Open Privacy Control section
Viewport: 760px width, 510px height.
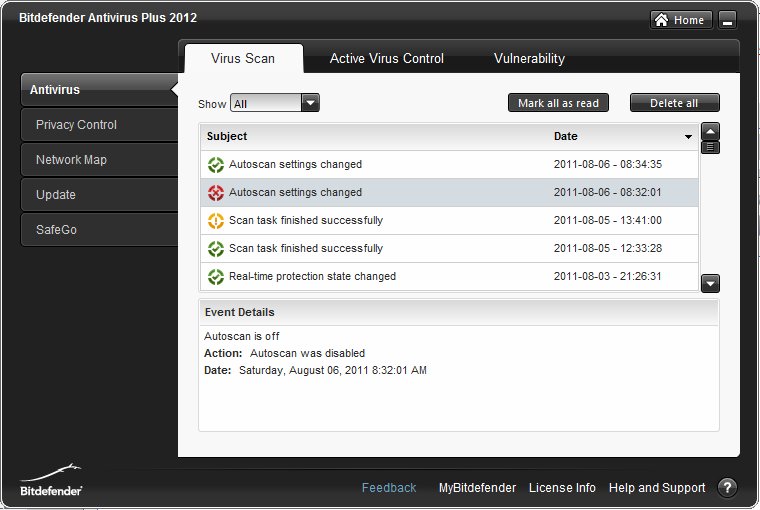pos(99,125)
